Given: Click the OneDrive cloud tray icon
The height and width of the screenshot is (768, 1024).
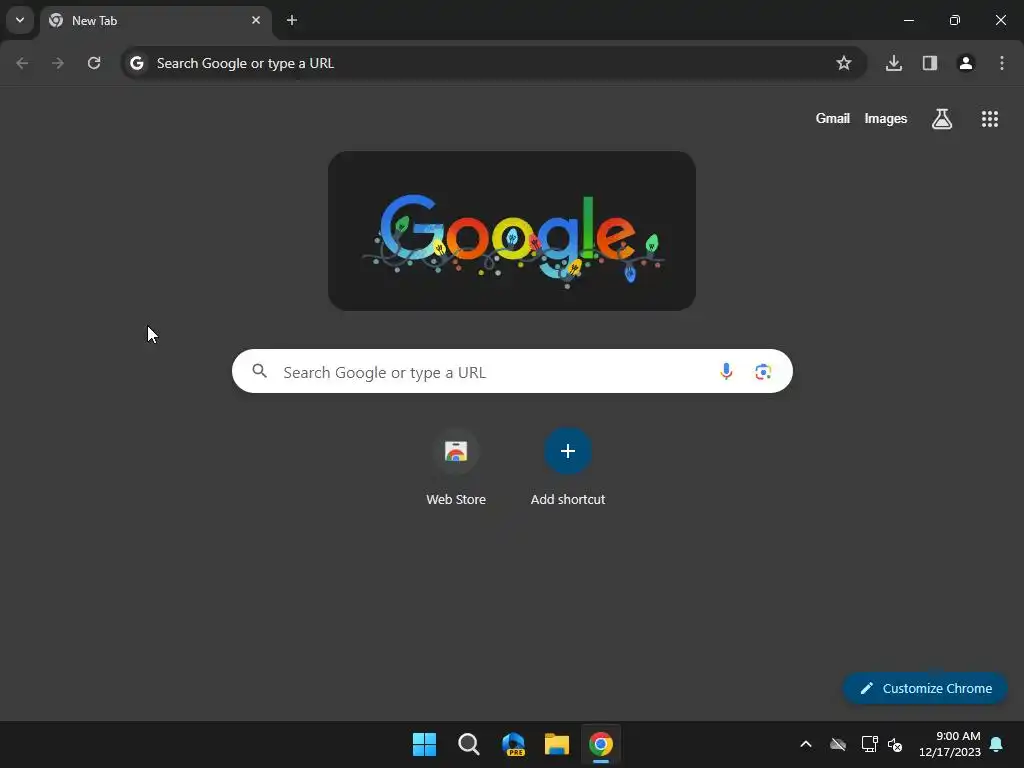Looking at the screenshot, I should click(x=838, y=744).
